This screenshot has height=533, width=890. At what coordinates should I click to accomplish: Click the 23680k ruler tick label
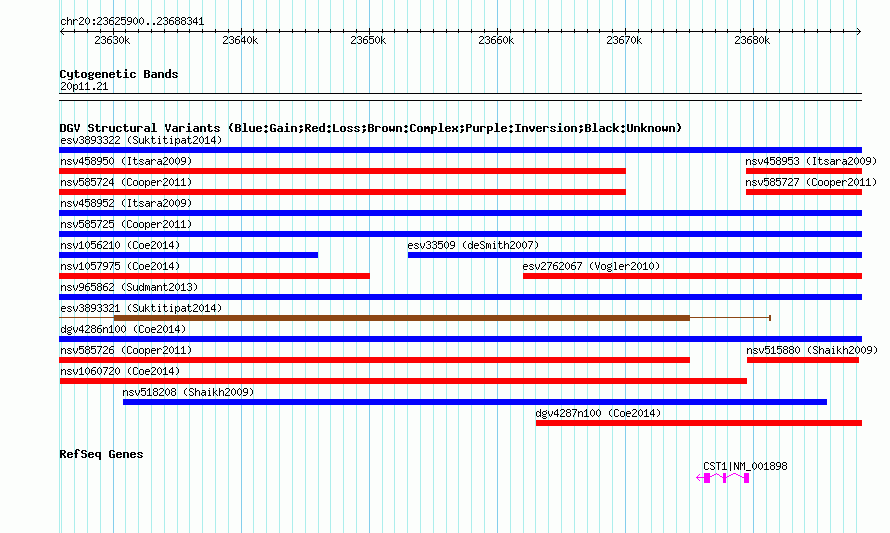coord(752,40)
